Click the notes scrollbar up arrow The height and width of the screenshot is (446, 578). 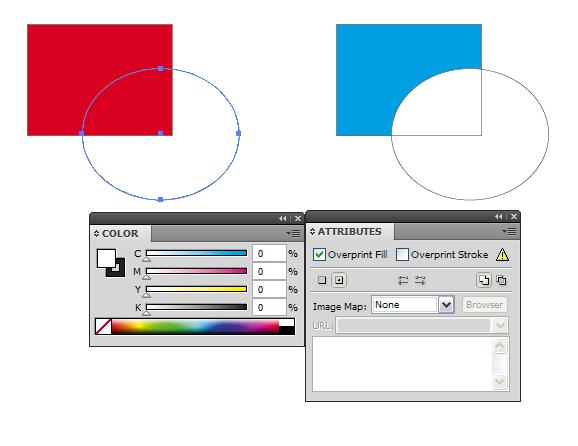(500, 346)
